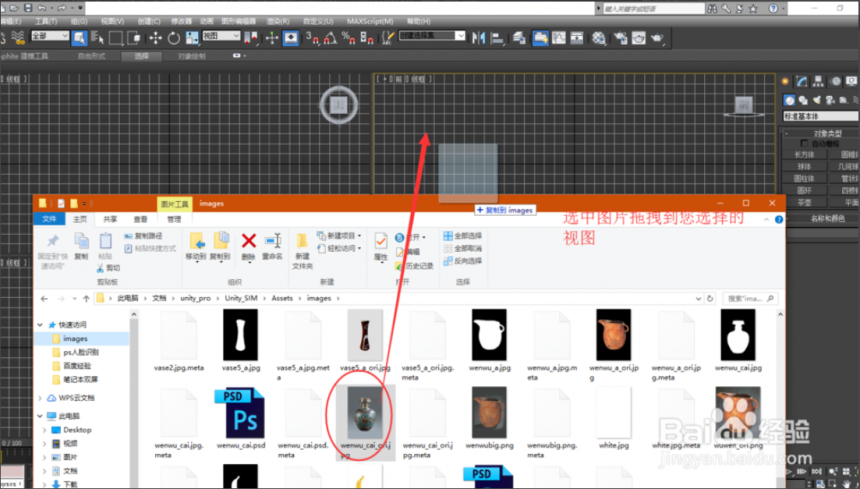The height and width of the screenshot is (489, 860).
Task: Open the 视图 reference coordinate dropdown
Action: (222, 36)
